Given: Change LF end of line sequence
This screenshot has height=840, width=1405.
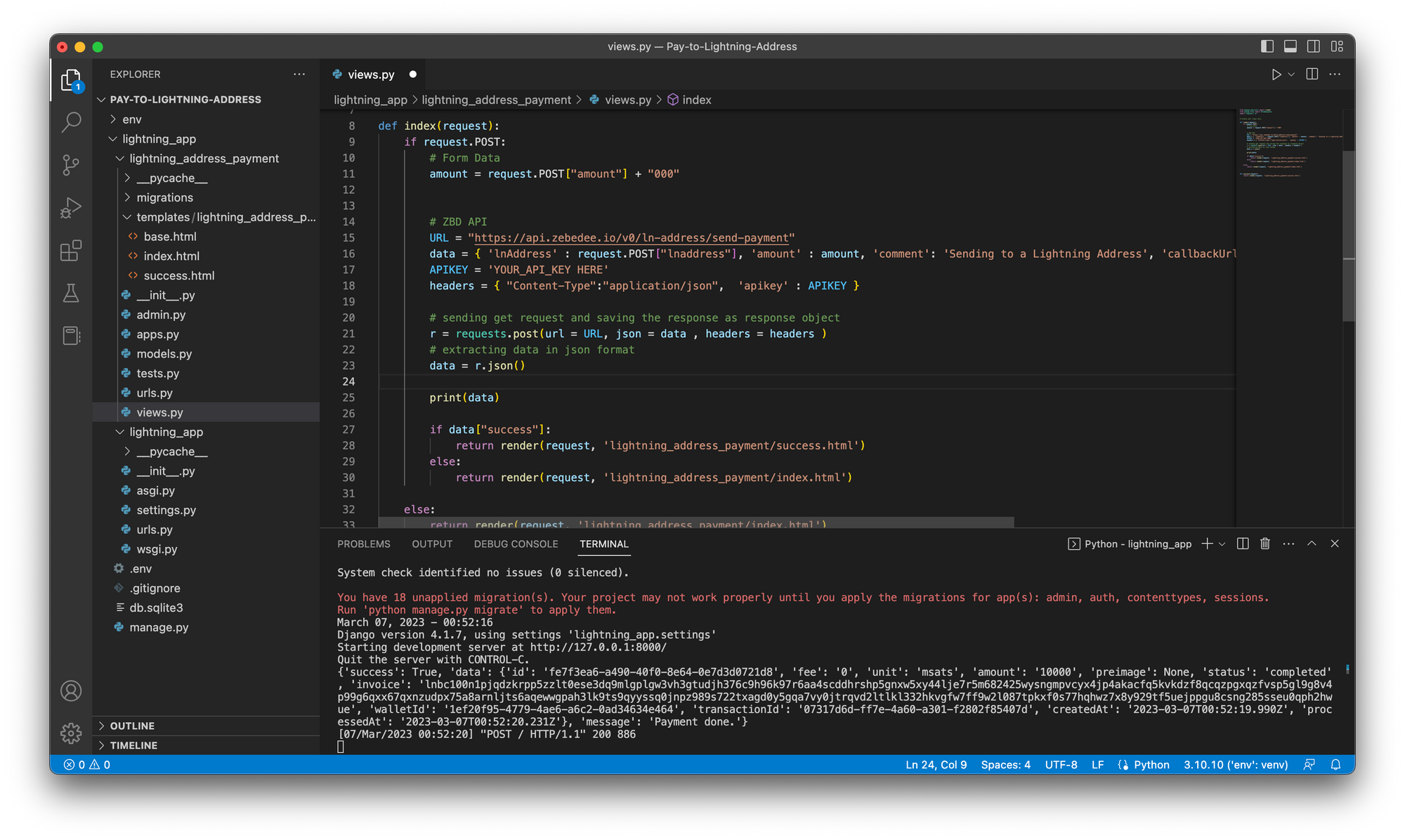Looking at the screenshot, I should click(x=1097, y=765).
